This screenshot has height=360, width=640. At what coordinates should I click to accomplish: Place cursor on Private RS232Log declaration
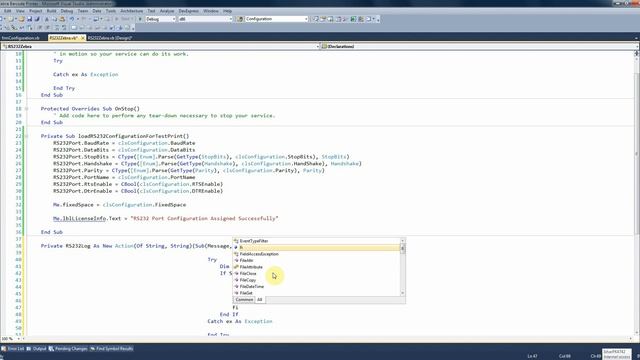[137, 246]
